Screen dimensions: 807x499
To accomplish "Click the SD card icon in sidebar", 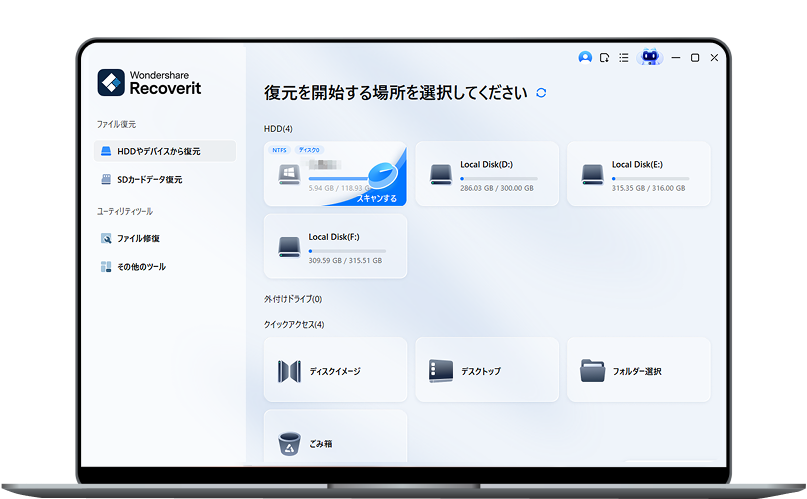I will point(106,180).
